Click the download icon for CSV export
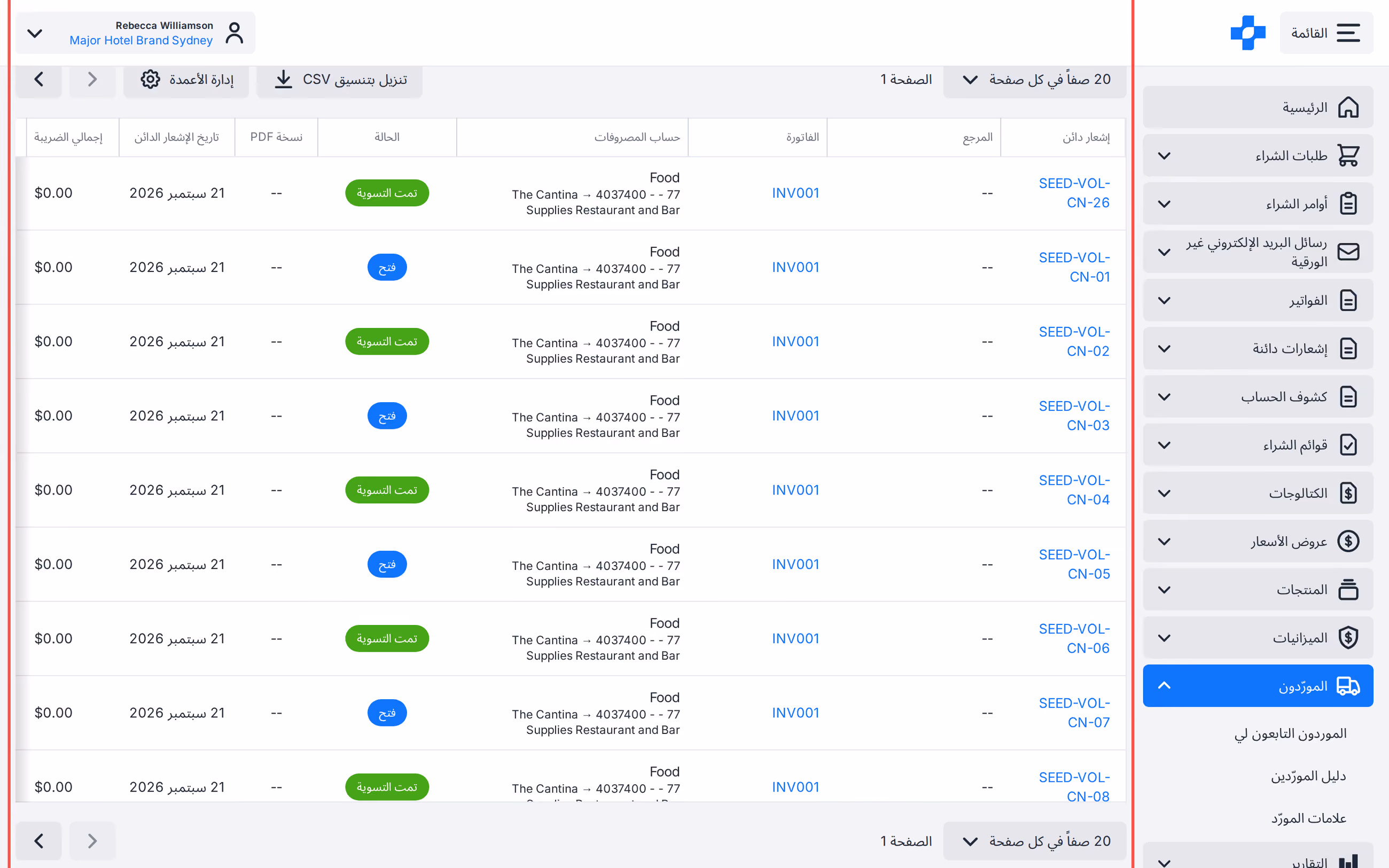1389x868 pixels. [x=284, y=79]
